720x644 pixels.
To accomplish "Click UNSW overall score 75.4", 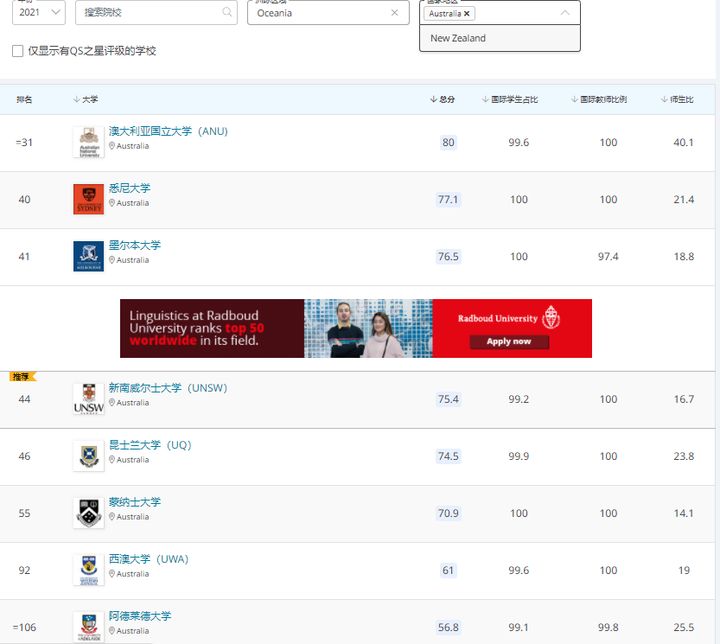I will pyautogui.click(x=448, y=399).
